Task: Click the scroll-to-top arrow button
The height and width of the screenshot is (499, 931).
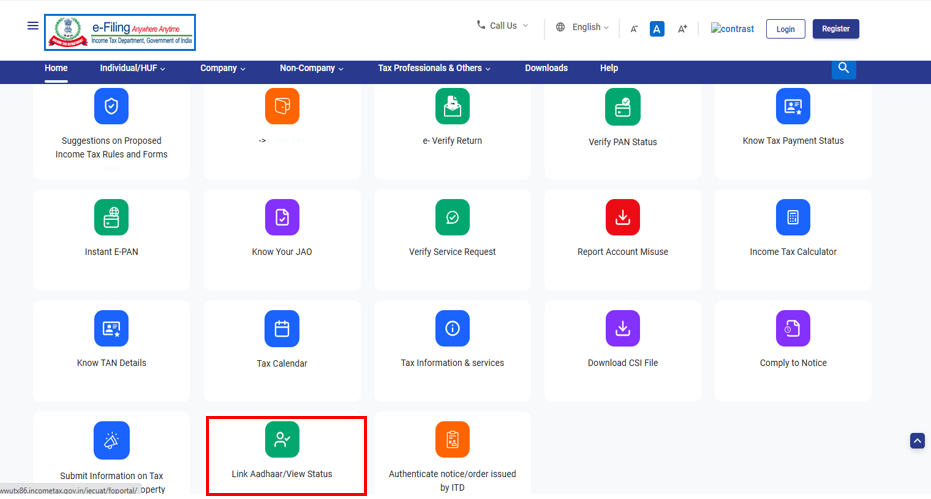Action: pyautogui.click(x=917, y=441)
